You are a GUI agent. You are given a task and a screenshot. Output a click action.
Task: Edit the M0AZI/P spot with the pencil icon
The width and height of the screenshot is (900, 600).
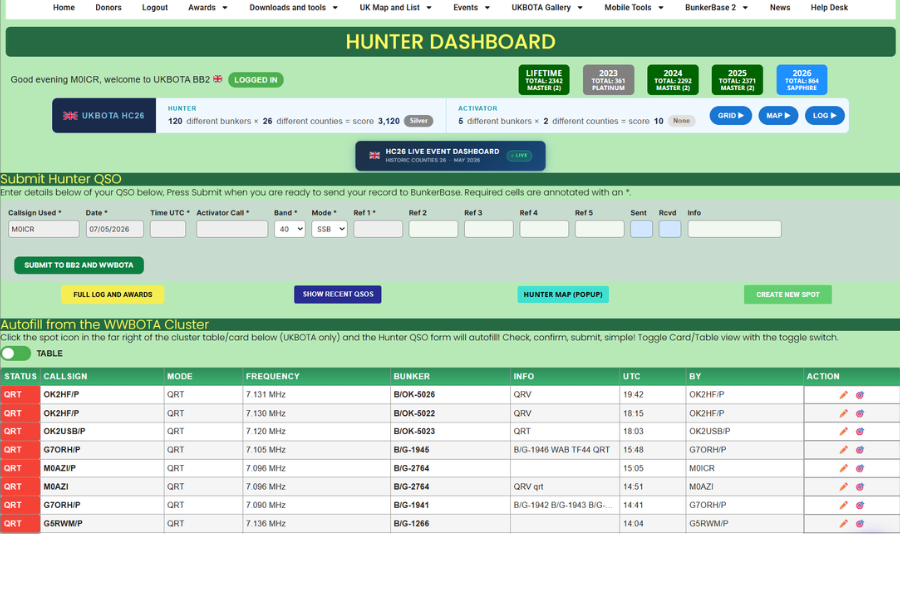pyautogui.click(x=843, y=469)
